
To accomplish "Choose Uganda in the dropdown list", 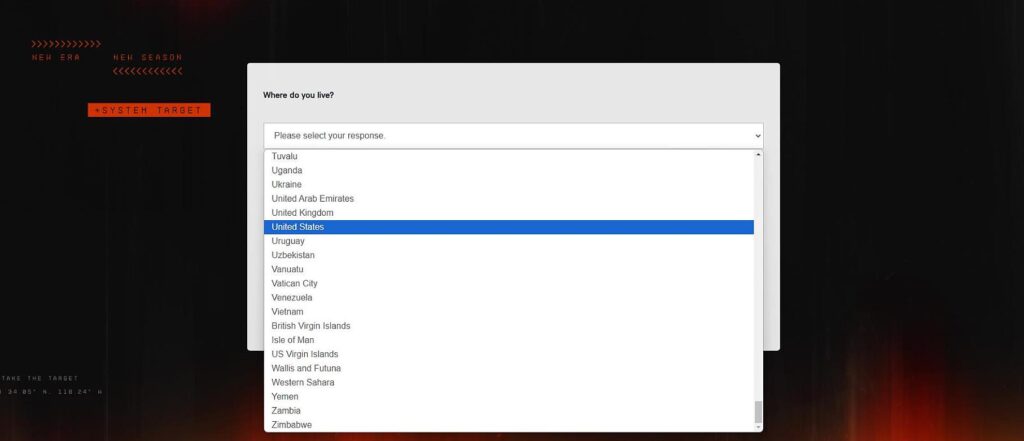I will [287, 171].
